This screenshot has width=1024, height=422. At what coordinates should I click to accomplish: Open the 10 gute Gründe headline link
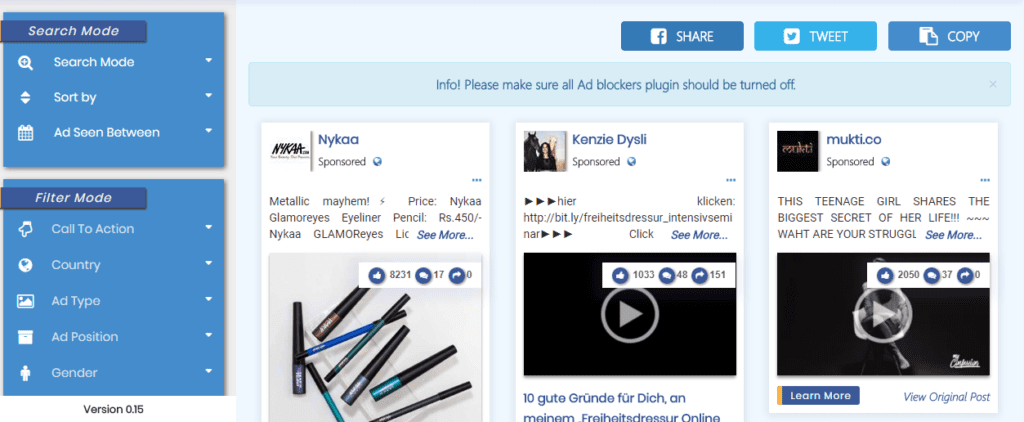[622, 408]
